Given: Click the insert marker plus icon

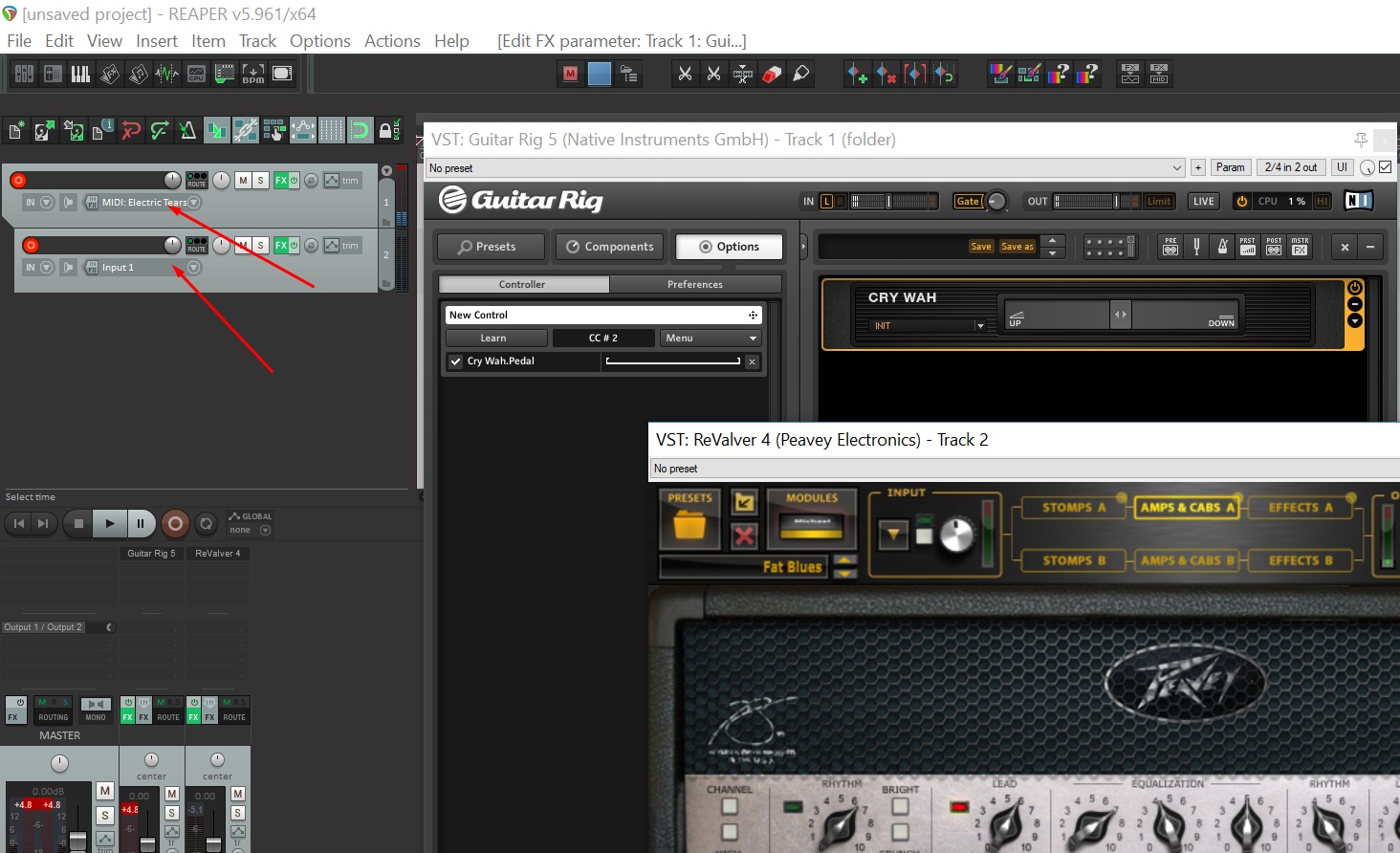Looking at the screenshot, I should tap(858, 74).
